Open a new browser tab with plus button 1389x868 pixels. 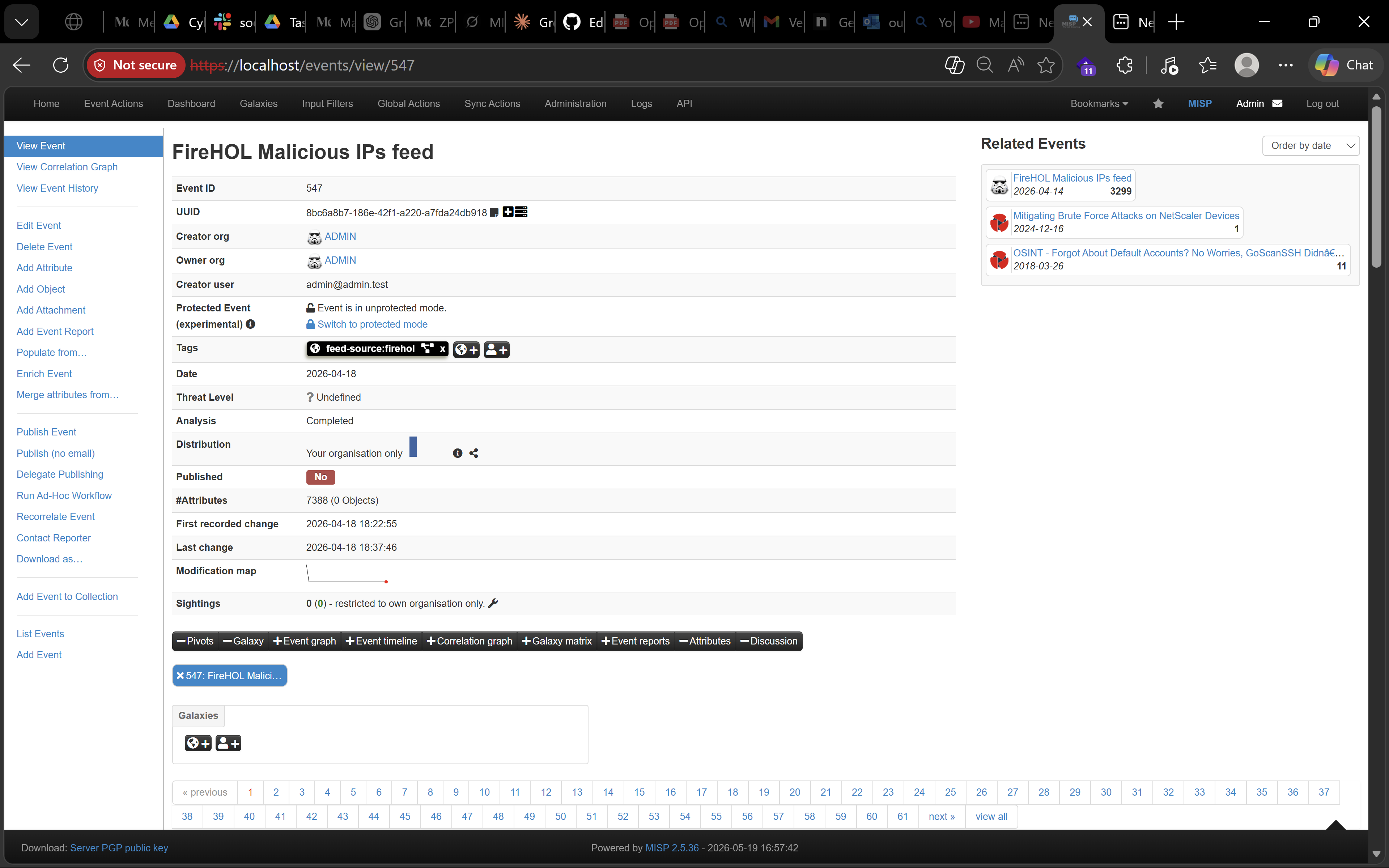(1176, 22)
